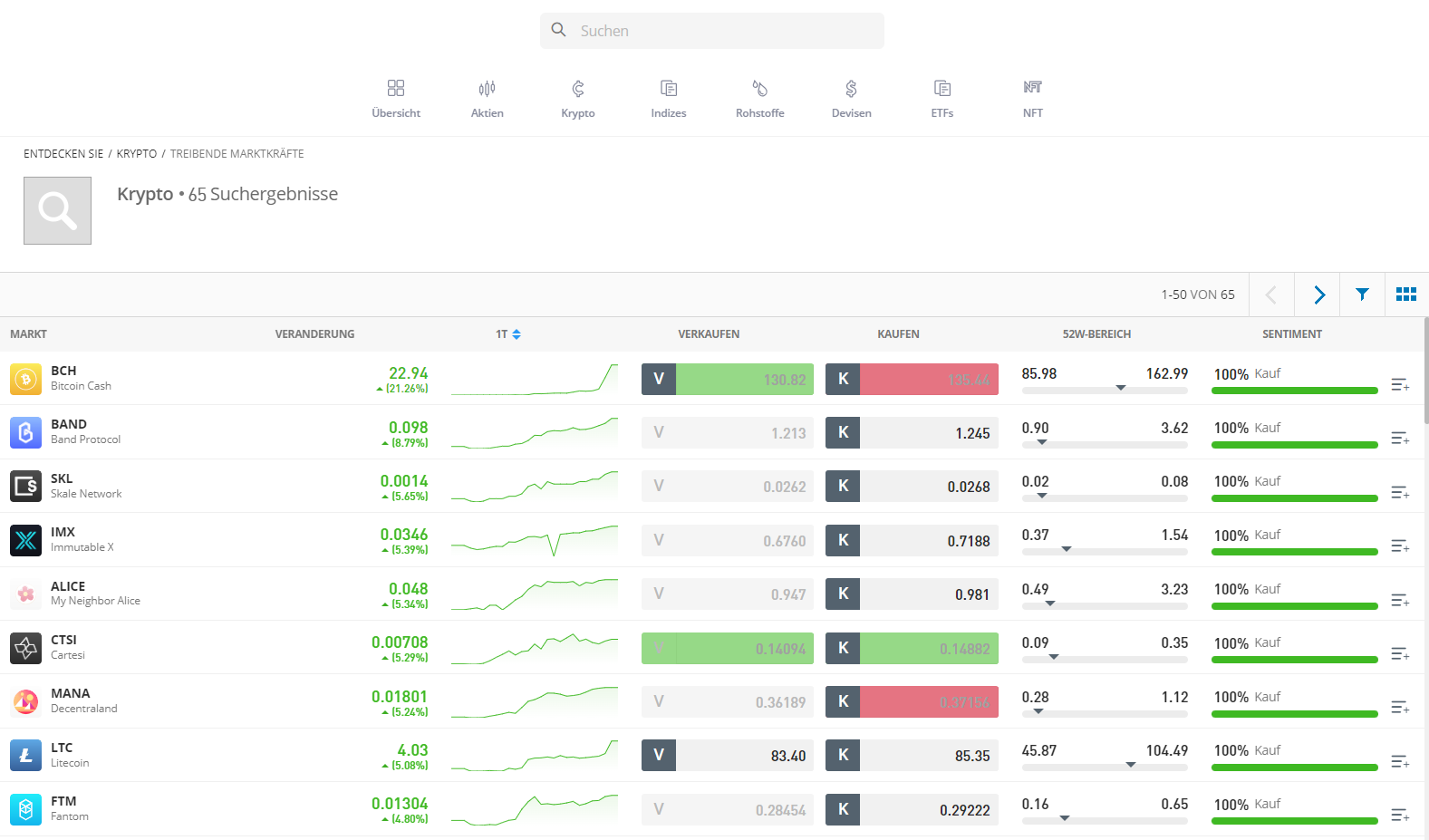
Task: Open the Aktien category tab
Action: 487,99
